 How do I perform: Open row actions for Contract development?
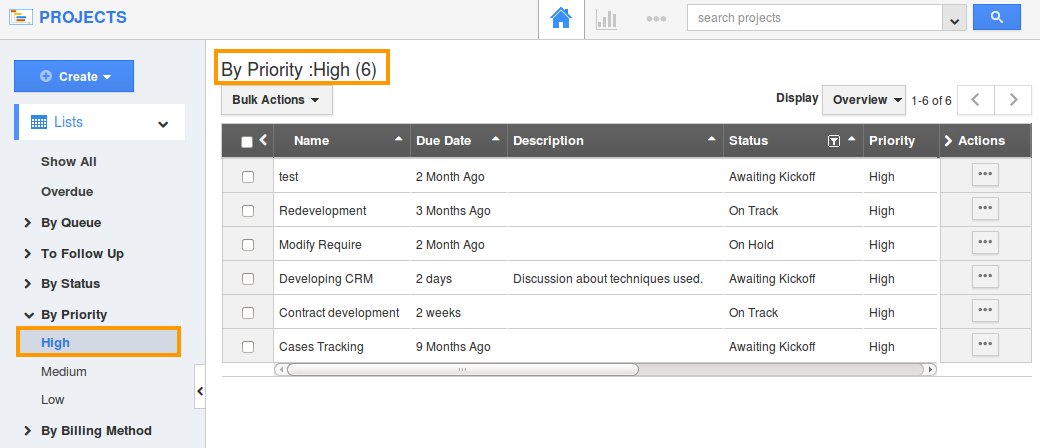985,310
